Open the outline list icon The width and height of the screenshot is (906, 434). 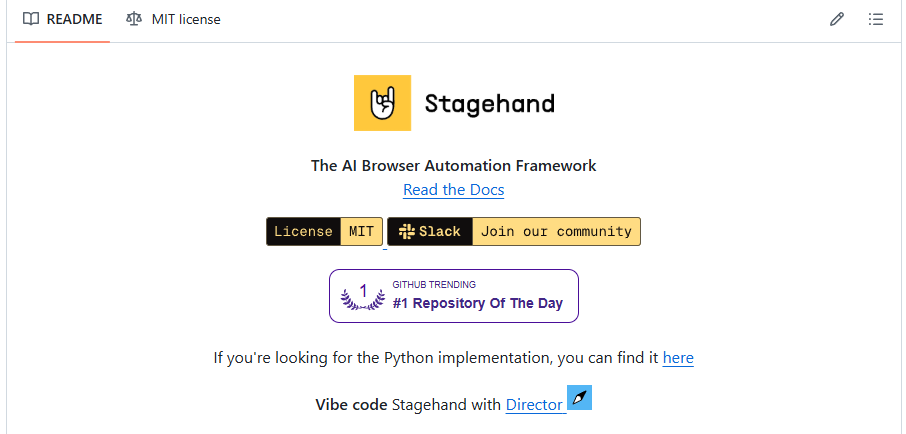[x=876, y=19]
